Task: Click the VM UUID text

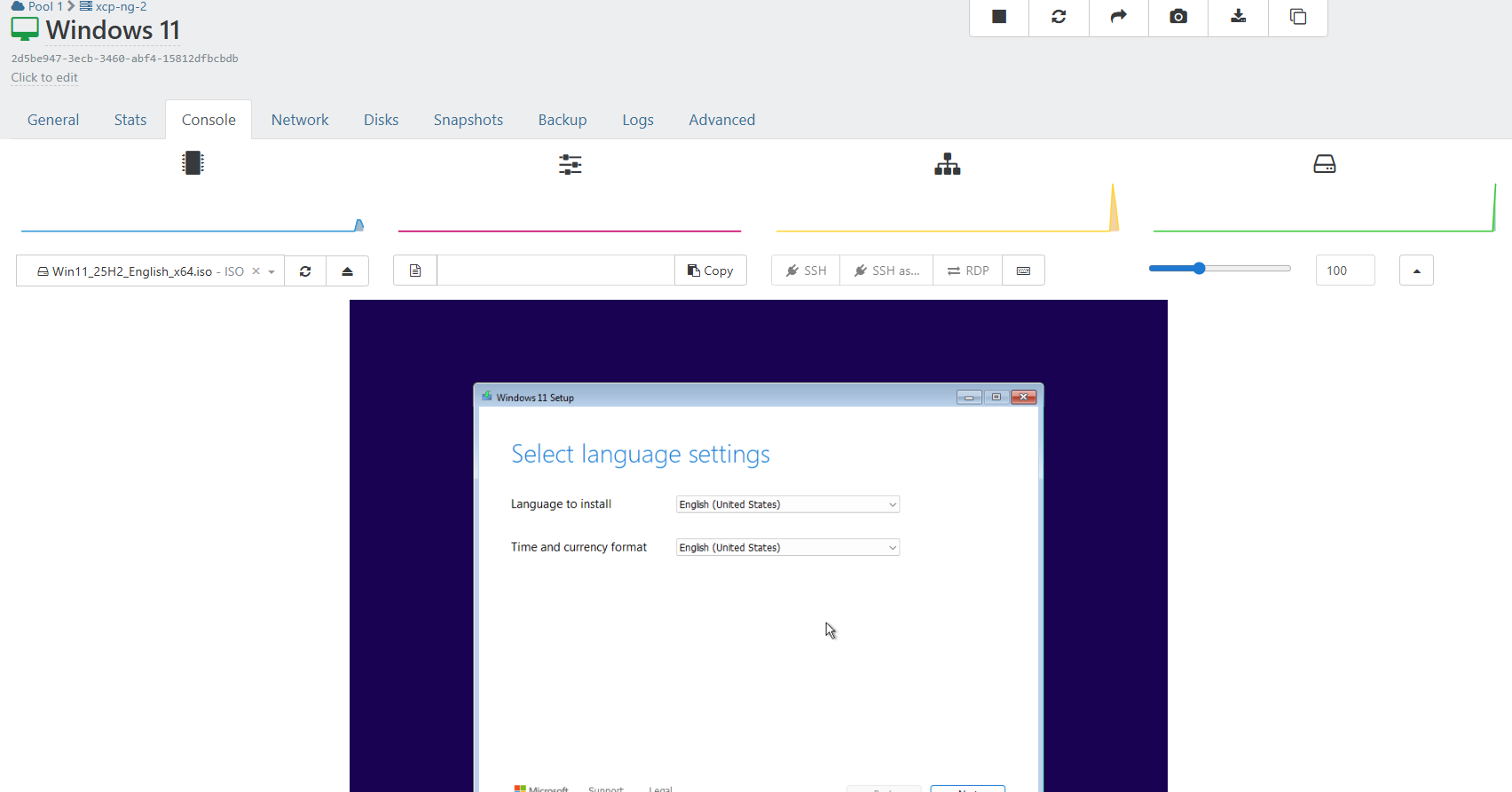Action: [x=124, y=59]
